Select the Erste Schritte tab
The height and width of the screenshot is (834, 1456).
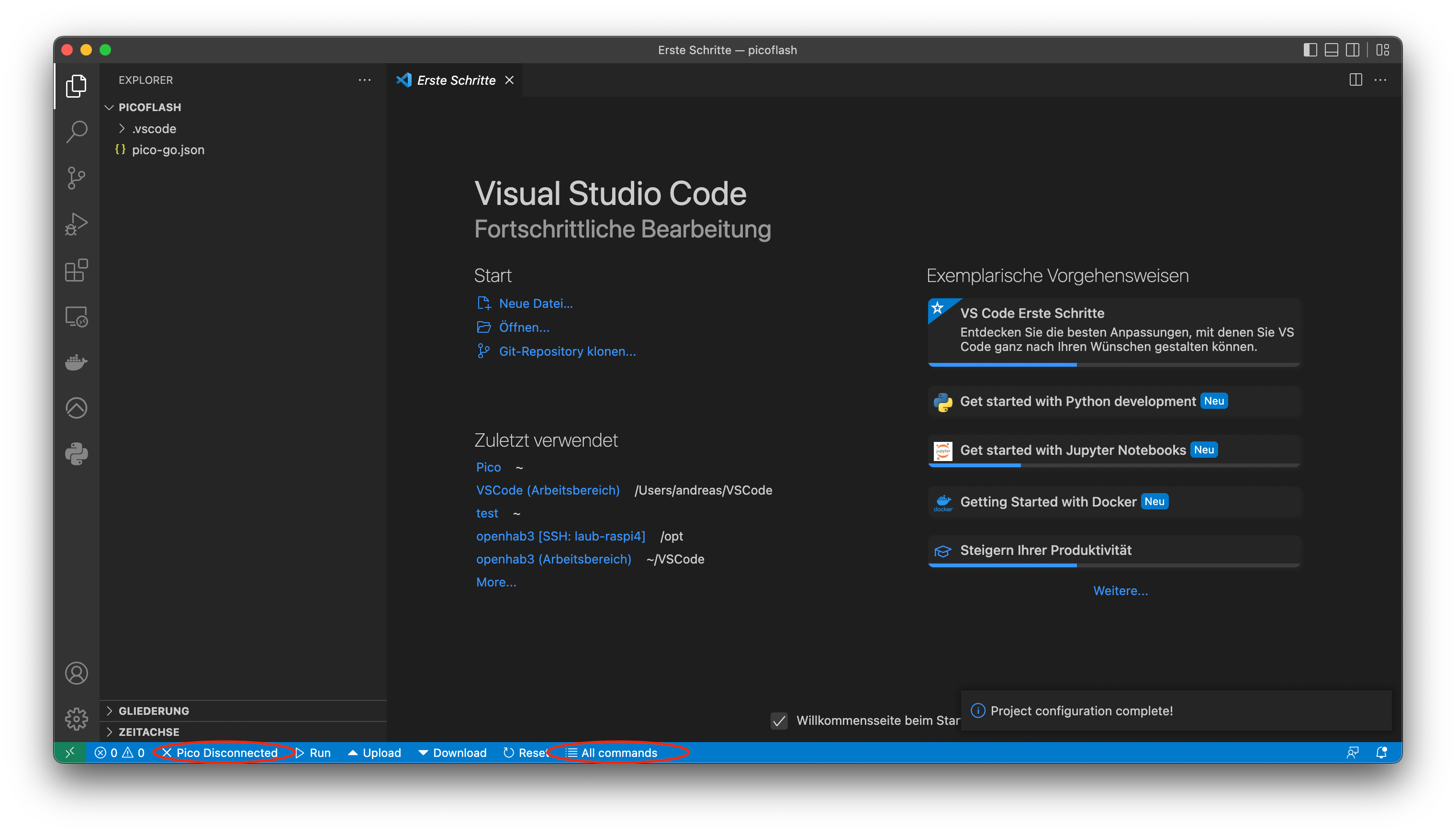[456, 80]
